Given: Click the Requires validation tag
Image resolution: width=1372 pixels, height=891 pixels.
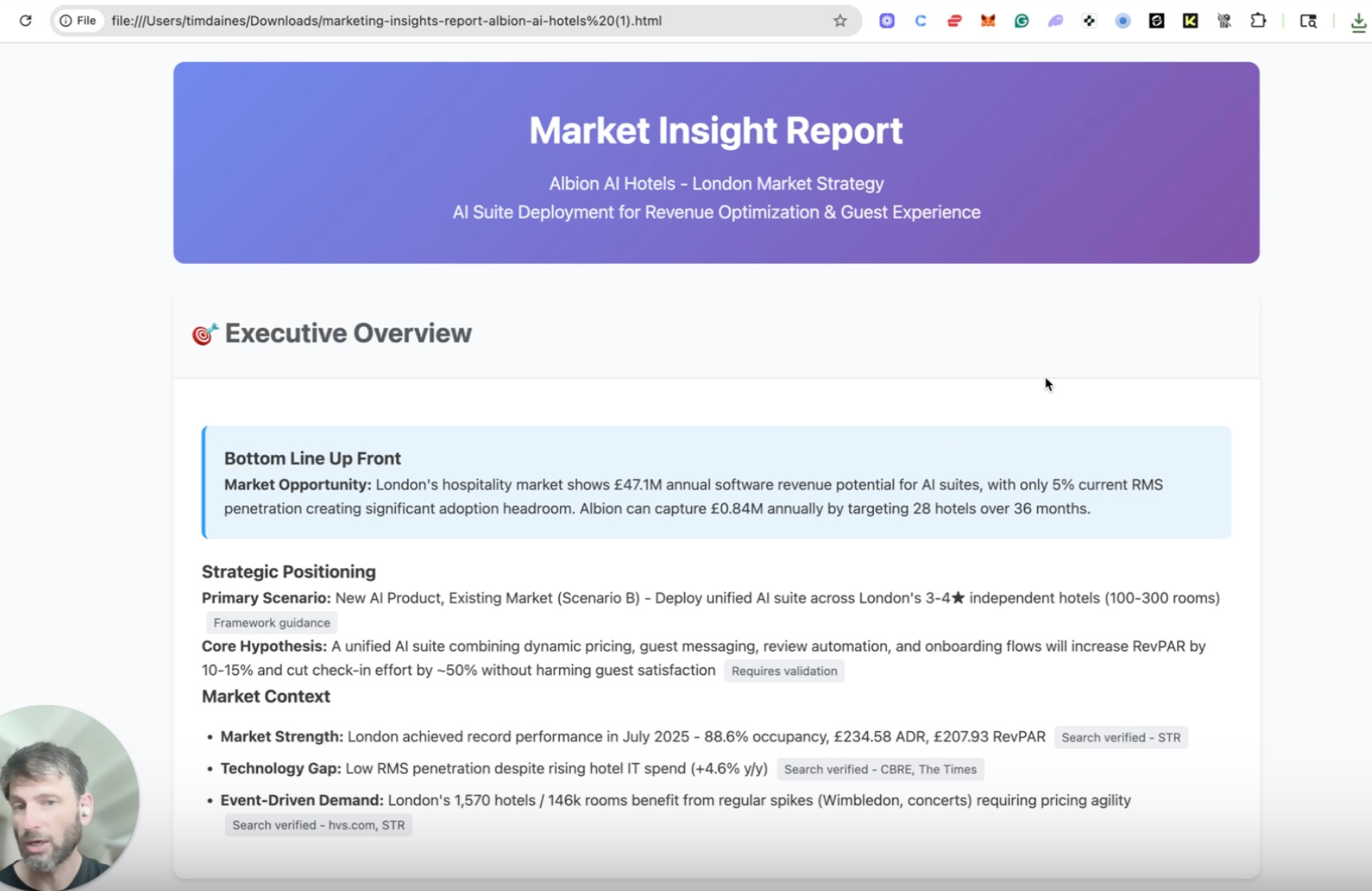Looking at the screenshot, I should 784,671.
